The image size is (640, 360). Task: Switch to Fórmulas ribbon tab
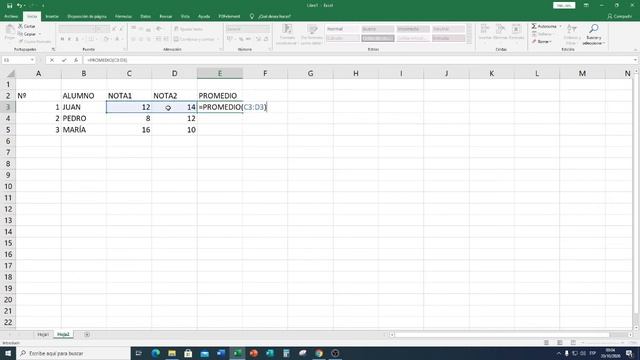[x=123, y=16]
